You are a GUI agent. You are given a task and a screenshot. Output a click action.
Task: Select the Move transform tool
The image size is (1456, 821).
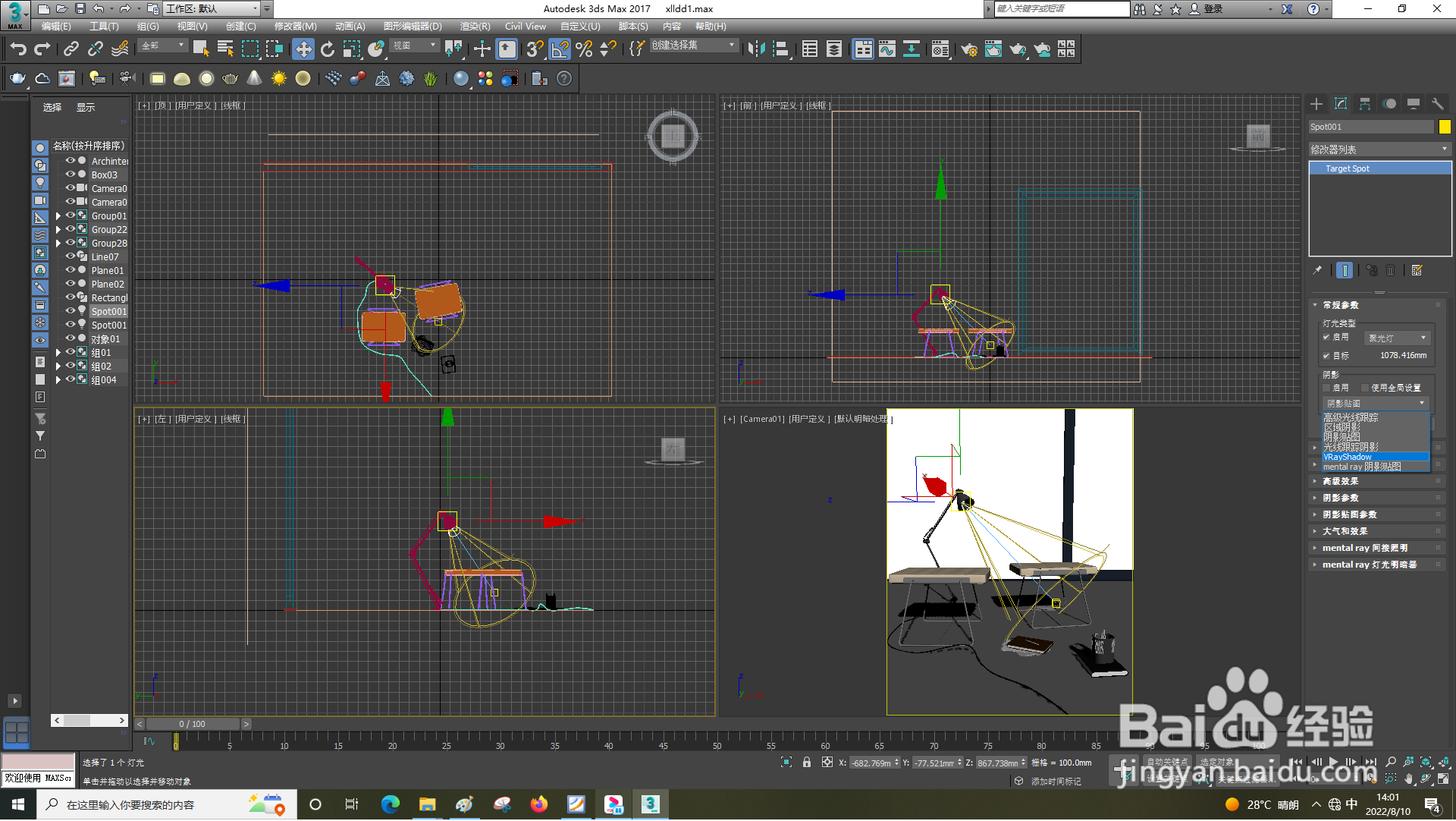(x=303, y=49)
